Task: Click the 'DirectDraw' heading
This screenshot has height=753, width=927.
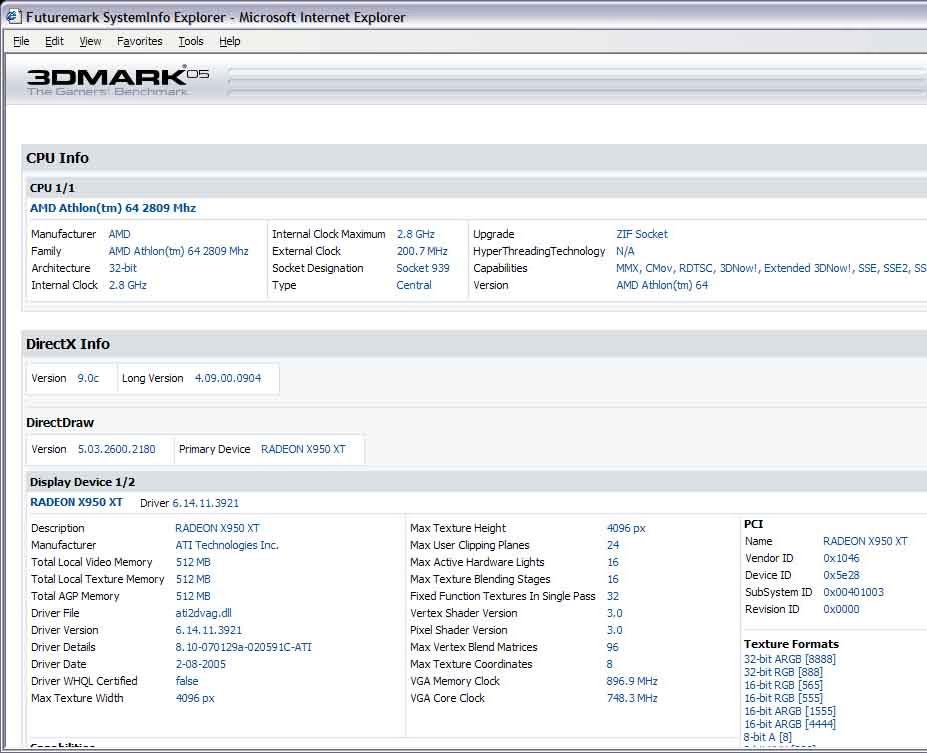Action: point(60,423)
